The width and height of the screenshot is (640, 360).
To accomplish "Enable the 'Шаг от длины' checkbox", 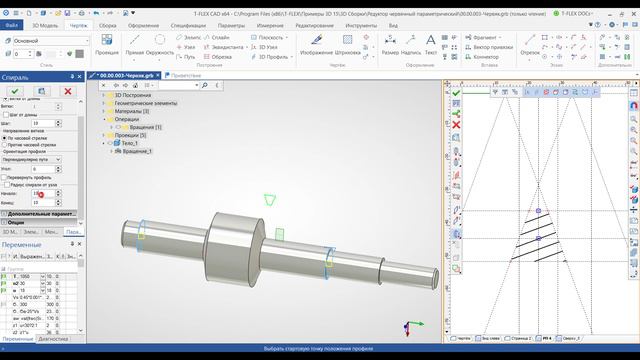I will pos(6,115).
